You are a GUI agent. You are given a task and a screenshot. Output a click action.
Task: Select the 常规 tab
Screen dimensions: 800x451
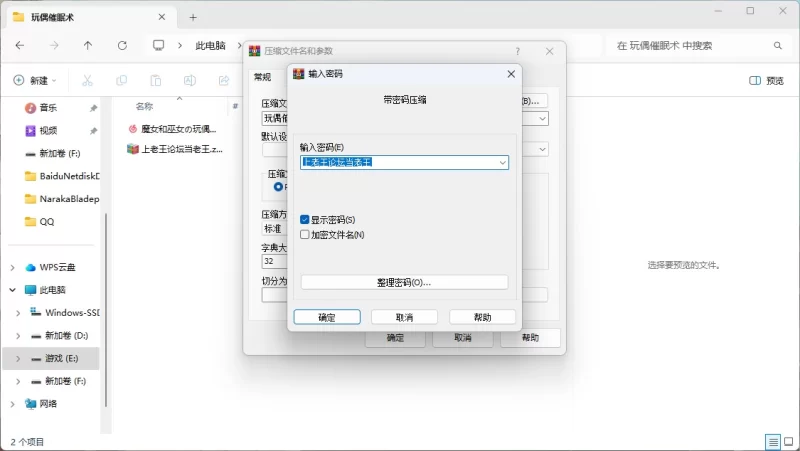tap(263, 77)
